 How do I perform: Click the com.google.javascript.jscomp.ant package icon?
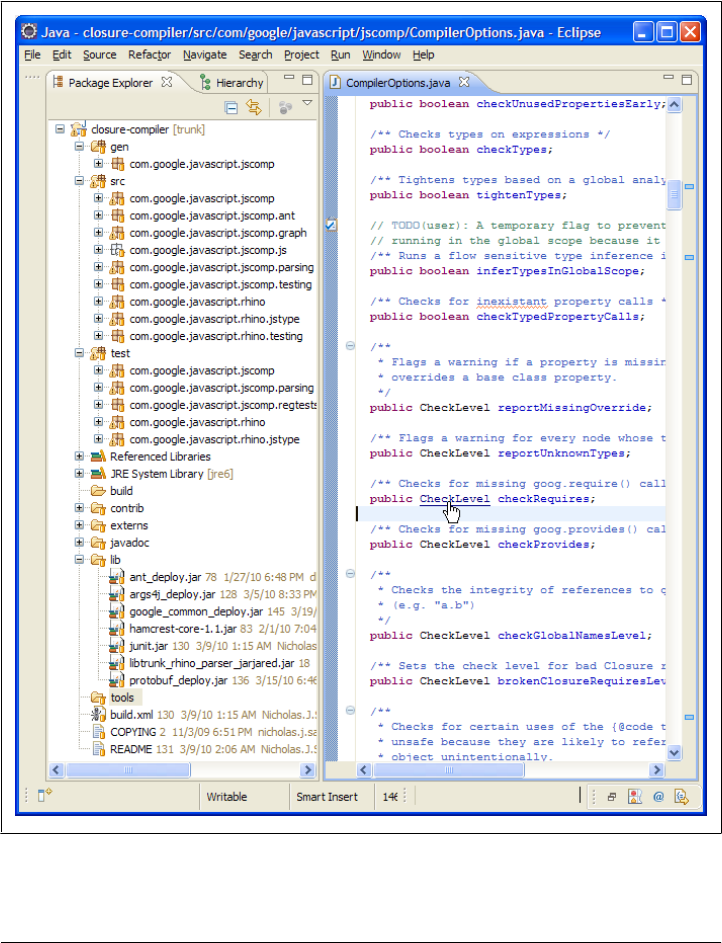point(117,215)
